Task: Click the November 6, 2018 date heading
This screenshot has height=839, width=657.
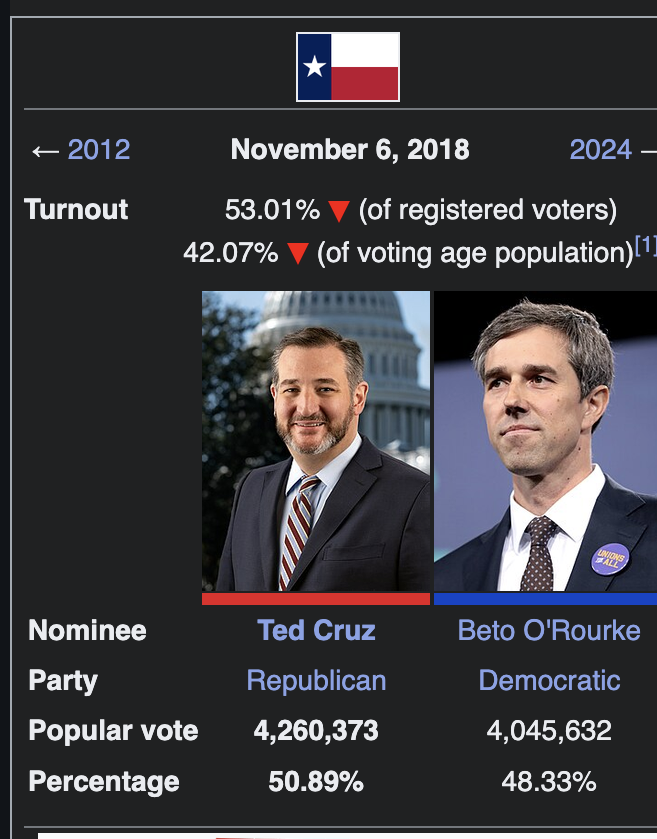Action: click(350, 150)
